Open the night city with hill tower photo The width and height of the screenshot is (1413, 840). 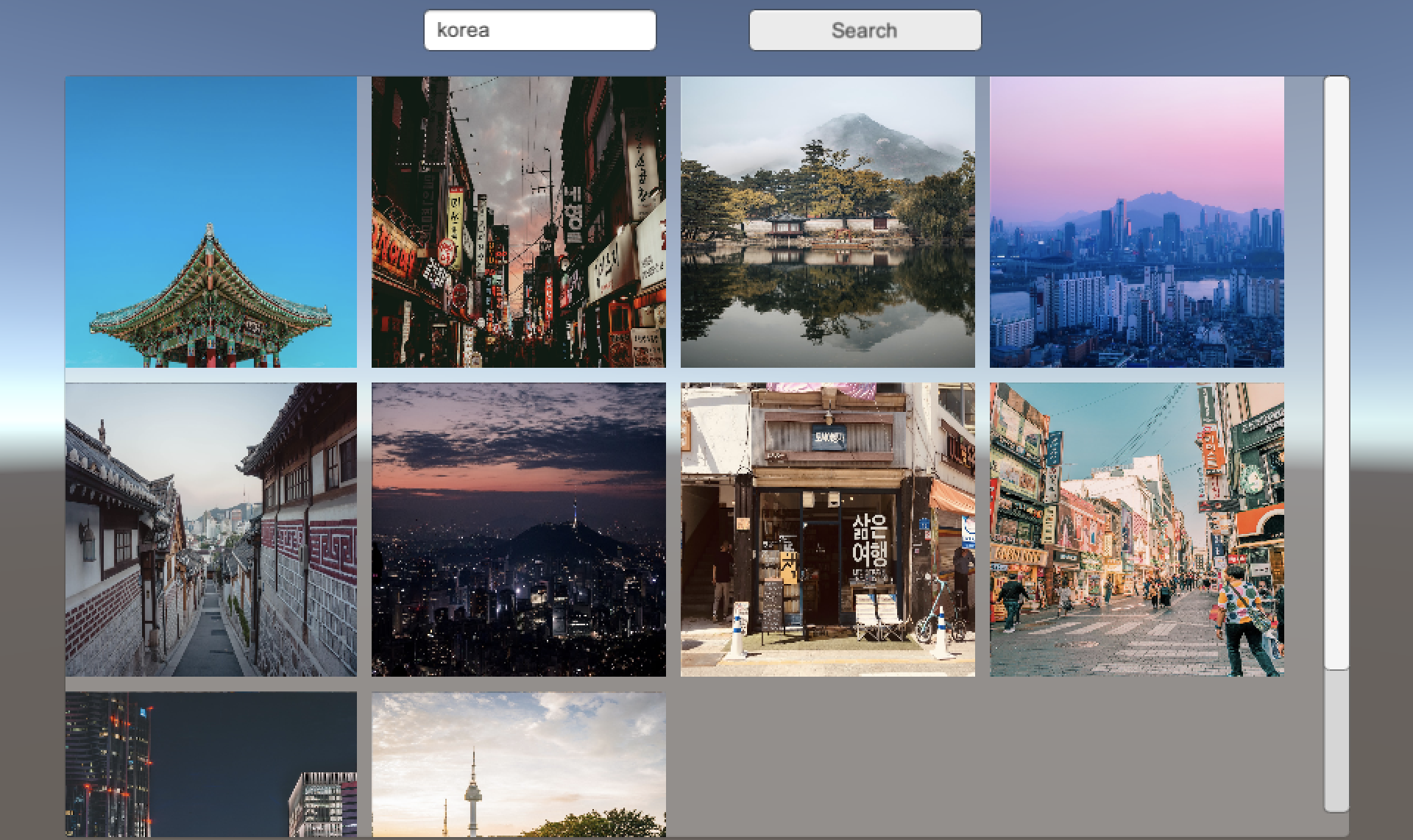(519, 530)
